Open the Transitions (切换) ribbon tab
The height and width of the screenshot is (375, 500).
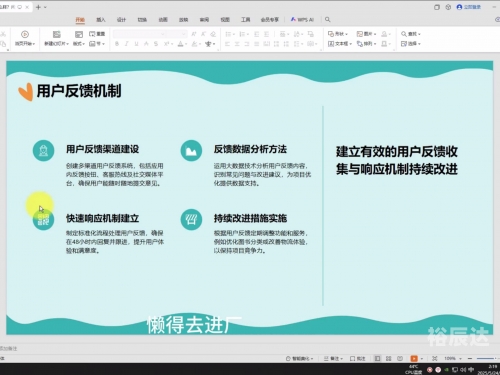coord(142,20)
